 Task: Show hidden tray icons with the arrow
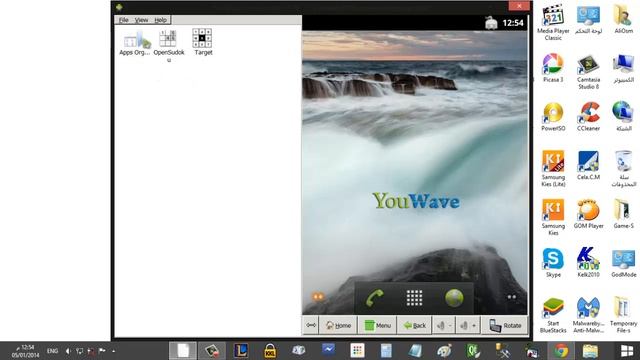(113, 351)
